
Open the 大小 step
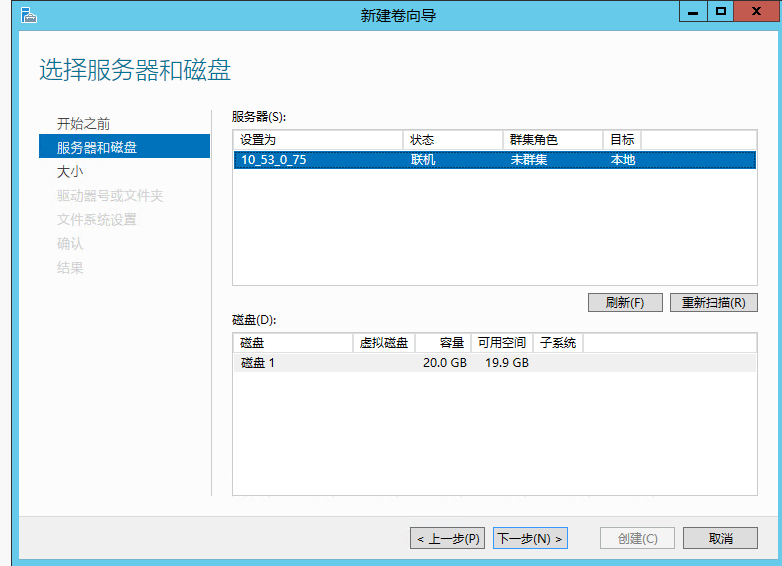pyautogui.click(x=70, y=172)
